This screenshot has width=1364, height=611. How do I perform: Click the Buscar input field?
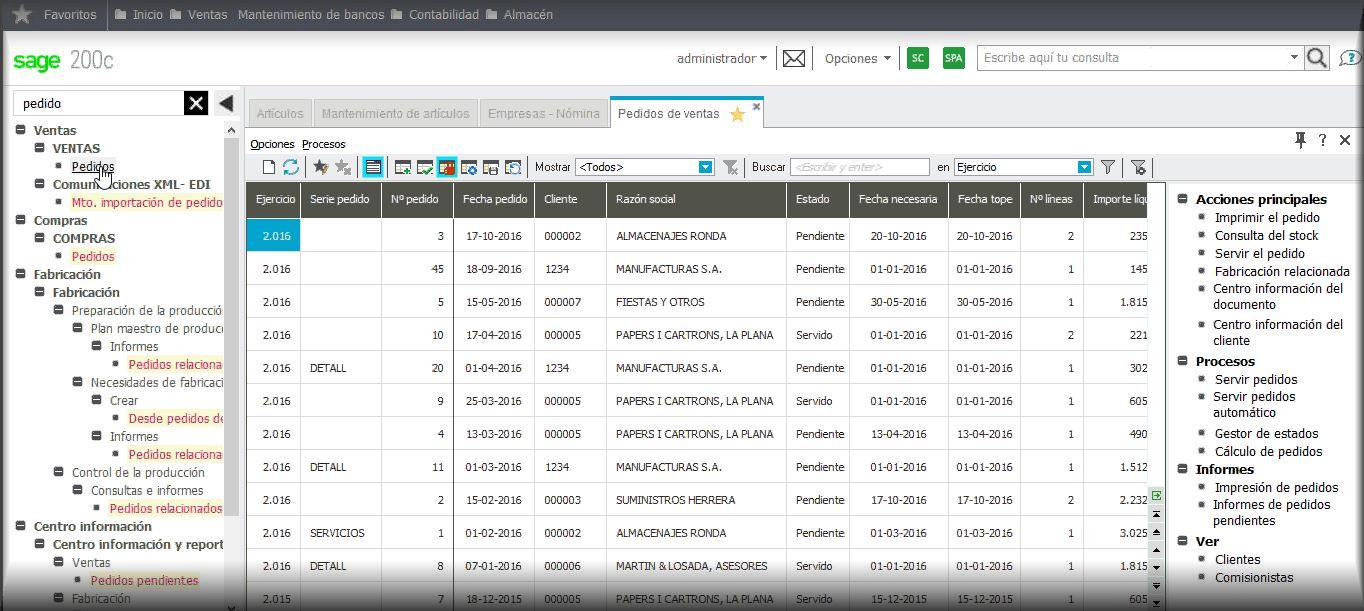(860, 167)
